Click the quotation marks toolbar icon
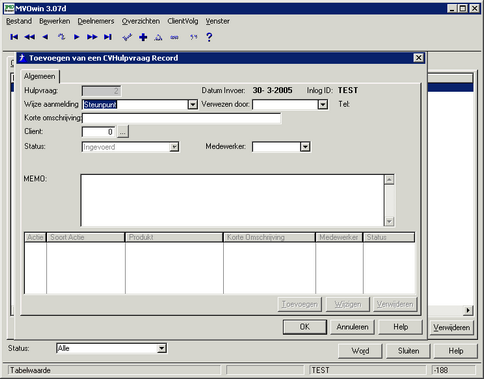Viewport: 484px width, 379px height. (194, 37)
